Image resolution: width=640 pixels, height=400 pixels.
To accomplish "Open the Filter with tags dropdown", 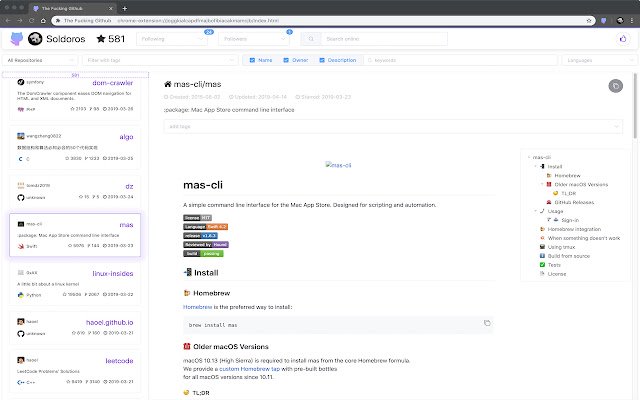I will pos(160,60).
